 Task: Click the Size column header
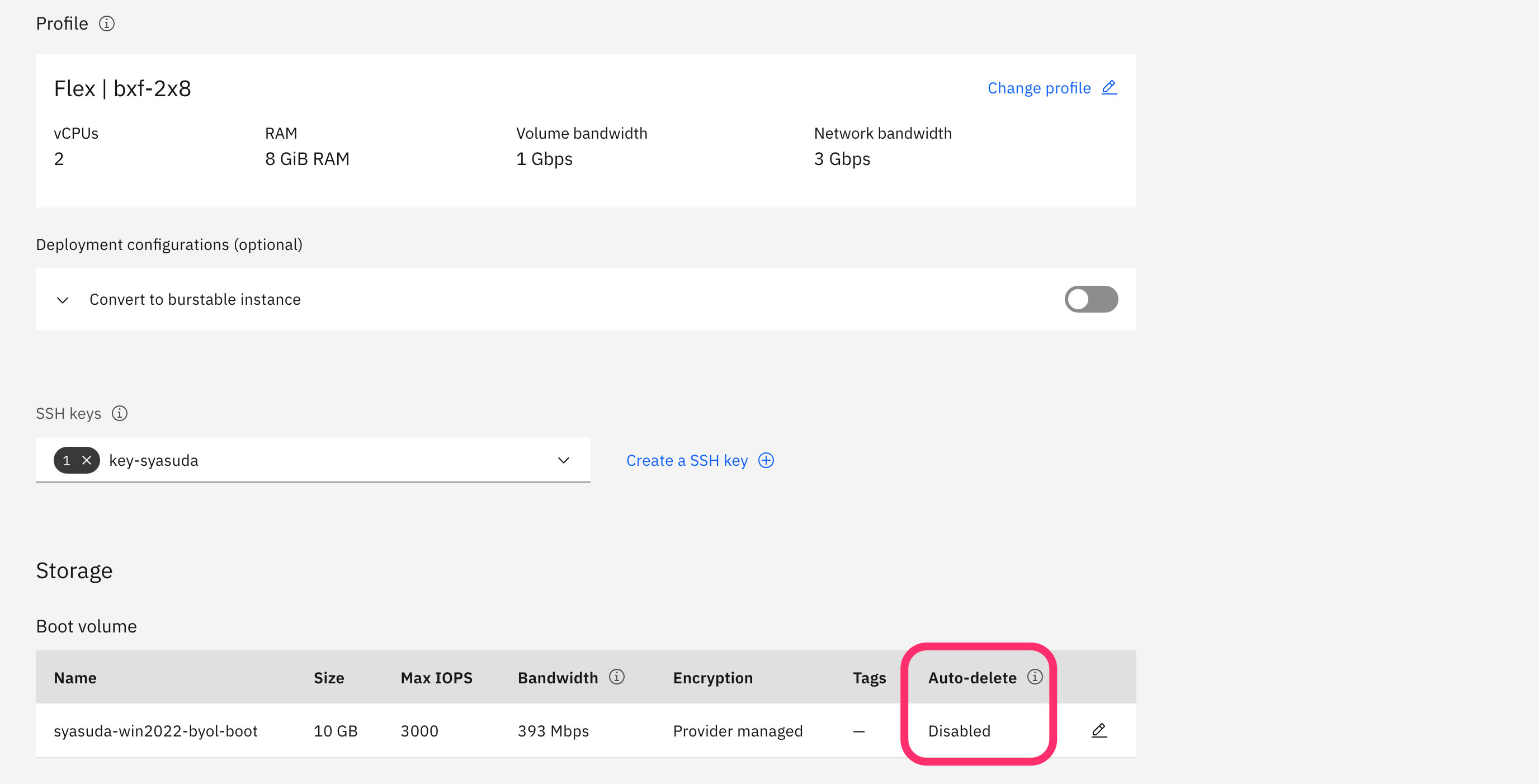coord(329,678)
